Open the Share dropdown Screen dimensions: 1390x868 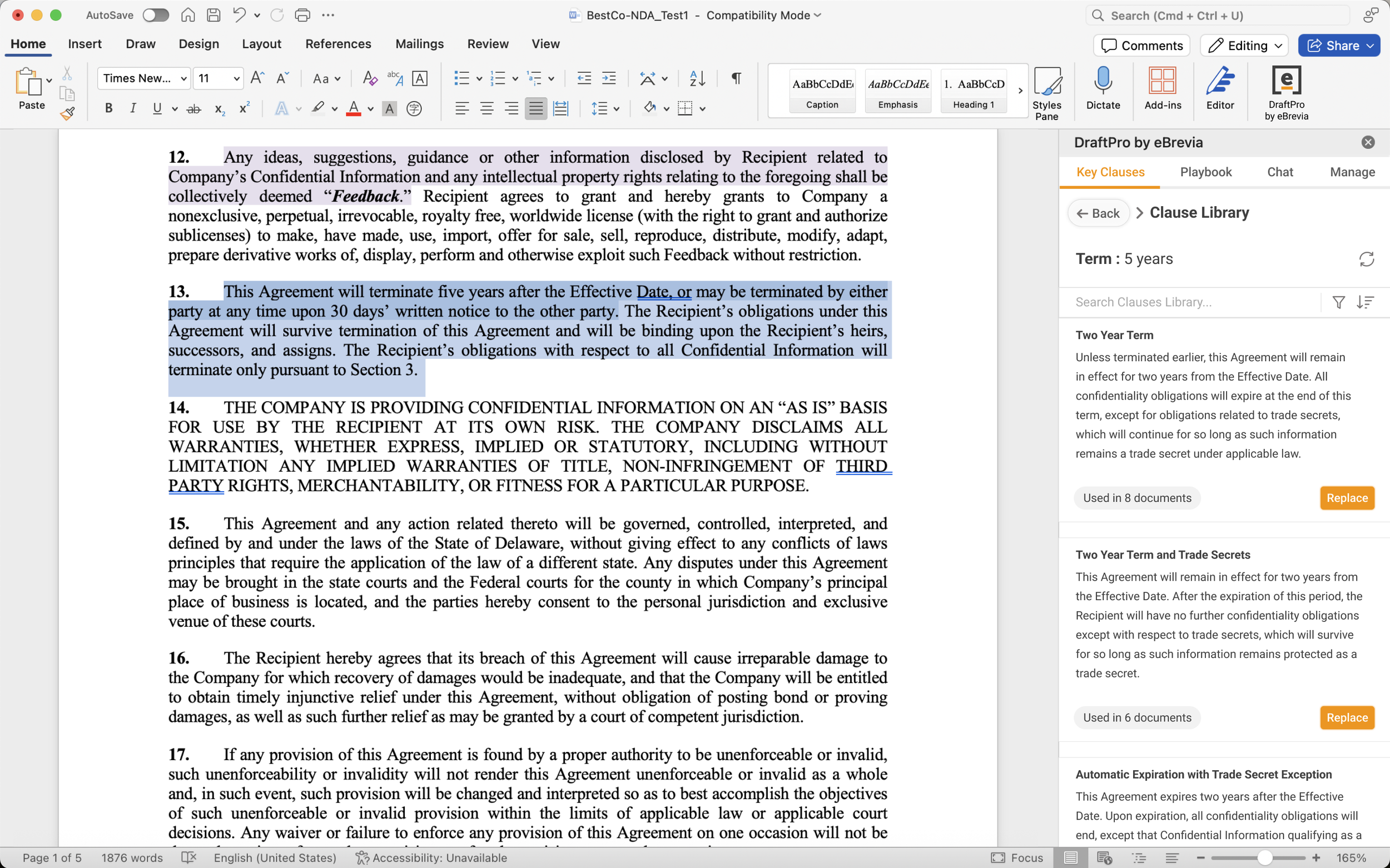click(1371, 46)
